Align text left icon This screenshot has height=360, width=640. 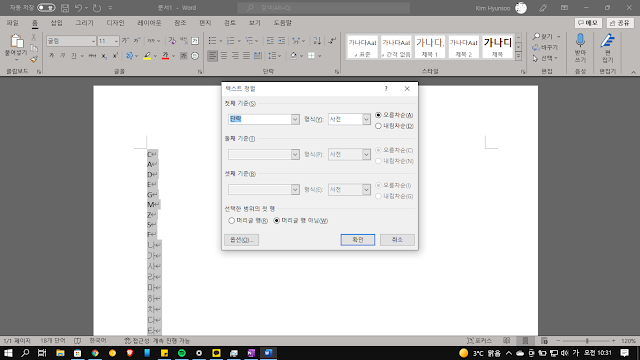point(212,56)
